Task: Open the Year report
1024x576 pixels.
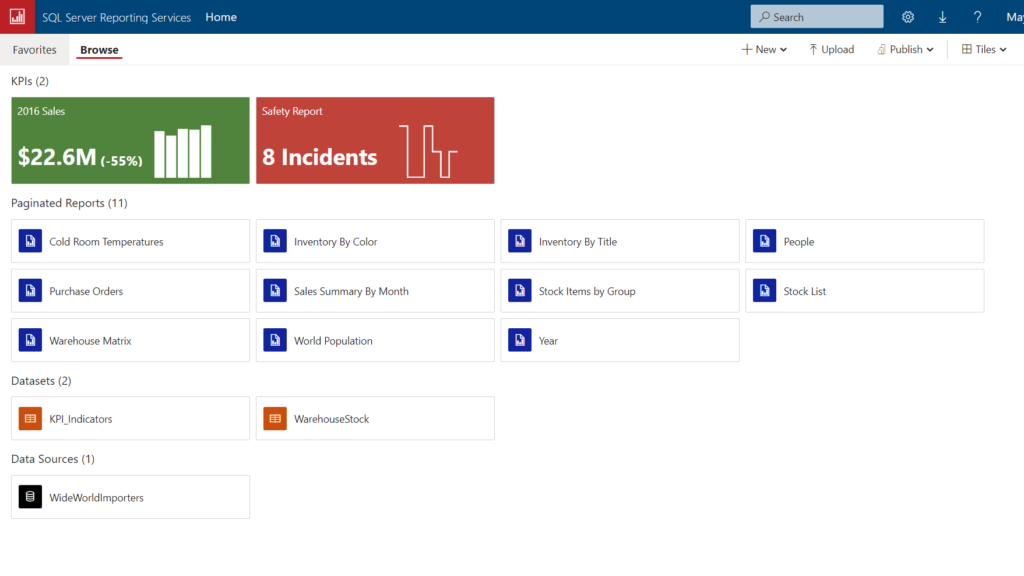Action: 620,340
